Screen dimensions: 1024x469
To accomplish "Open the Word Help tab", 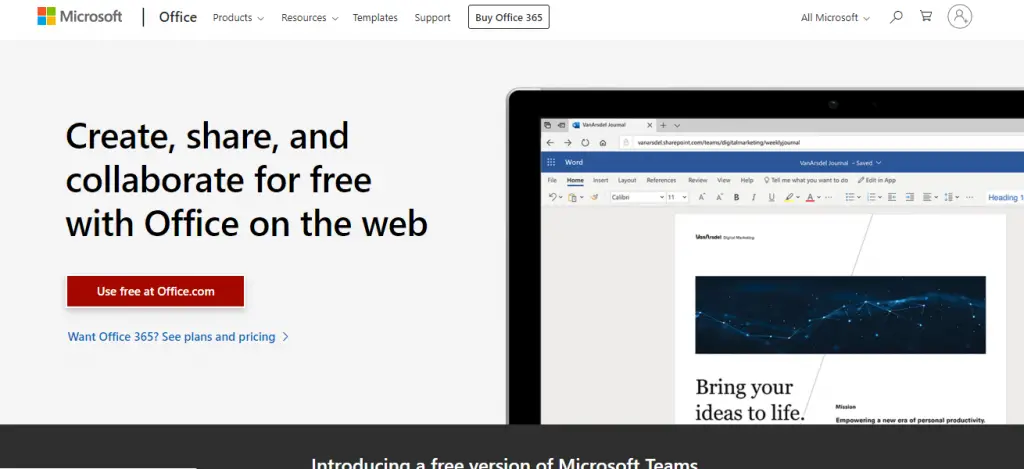I will pyautogui.click(x=747, y=180).
